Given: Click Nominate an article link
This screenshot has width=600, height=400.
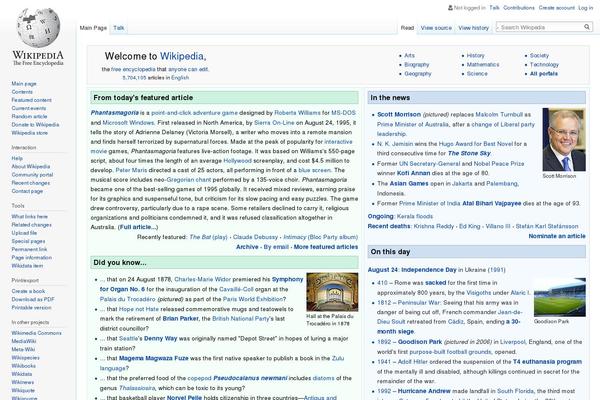Looking at the screenshot, I should (557, 236).
